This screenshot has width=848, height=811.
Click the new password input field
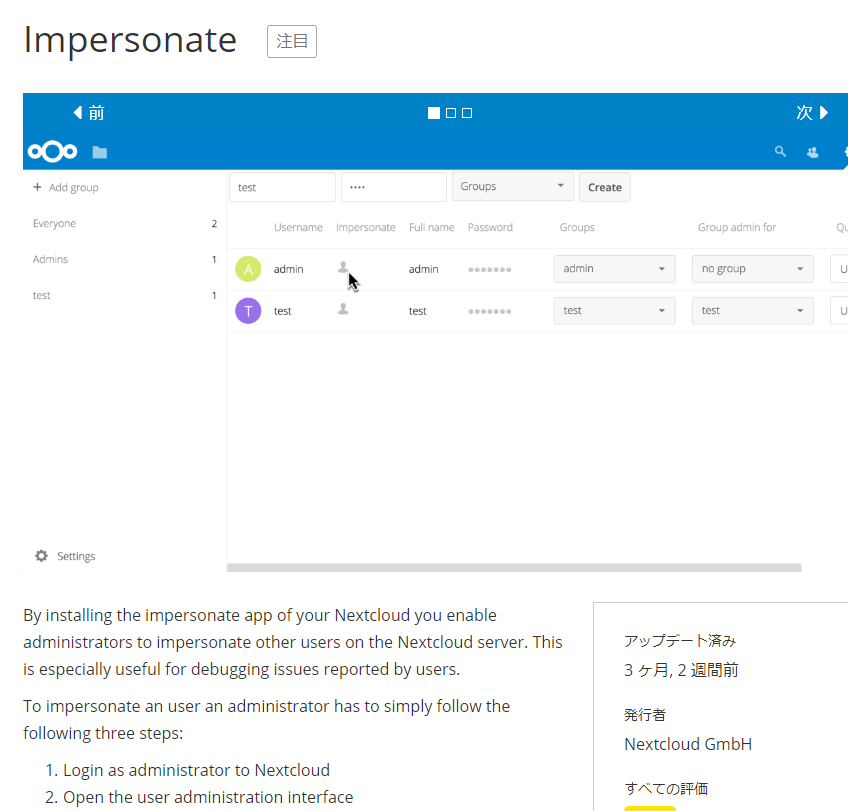(x=394, y=187)
